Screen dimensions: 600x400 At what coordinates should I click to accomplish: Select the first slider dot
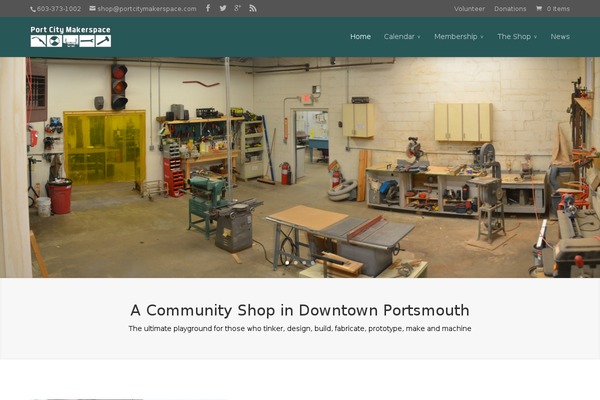(x=287, y=262)
